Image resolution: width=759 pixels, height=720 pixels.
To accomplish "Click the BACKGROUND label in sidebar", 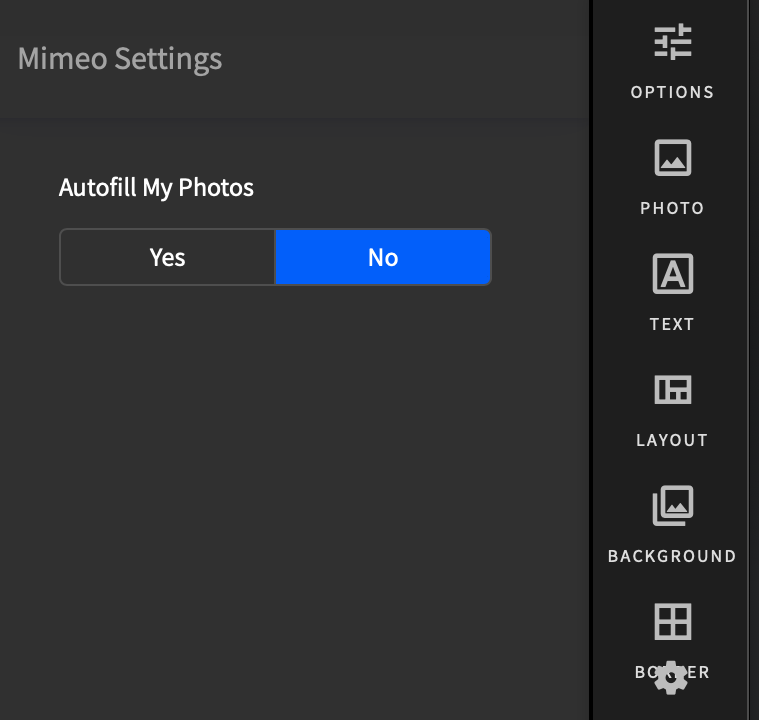I will click(672, 556).
